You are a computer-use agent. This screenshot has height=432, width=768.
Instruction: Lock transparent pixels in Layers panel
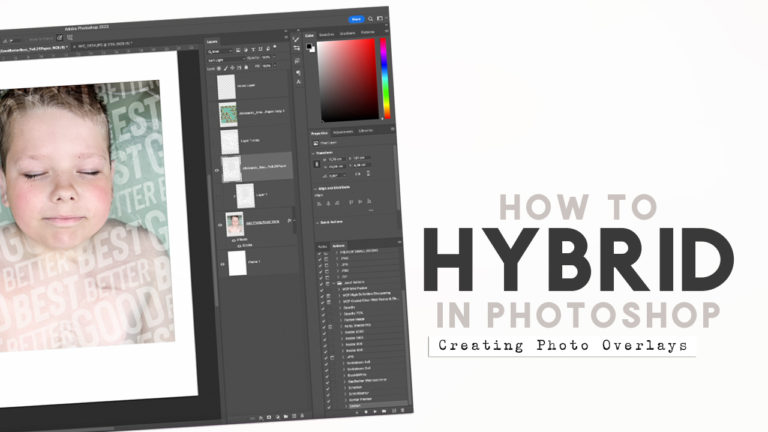point(219,69)
